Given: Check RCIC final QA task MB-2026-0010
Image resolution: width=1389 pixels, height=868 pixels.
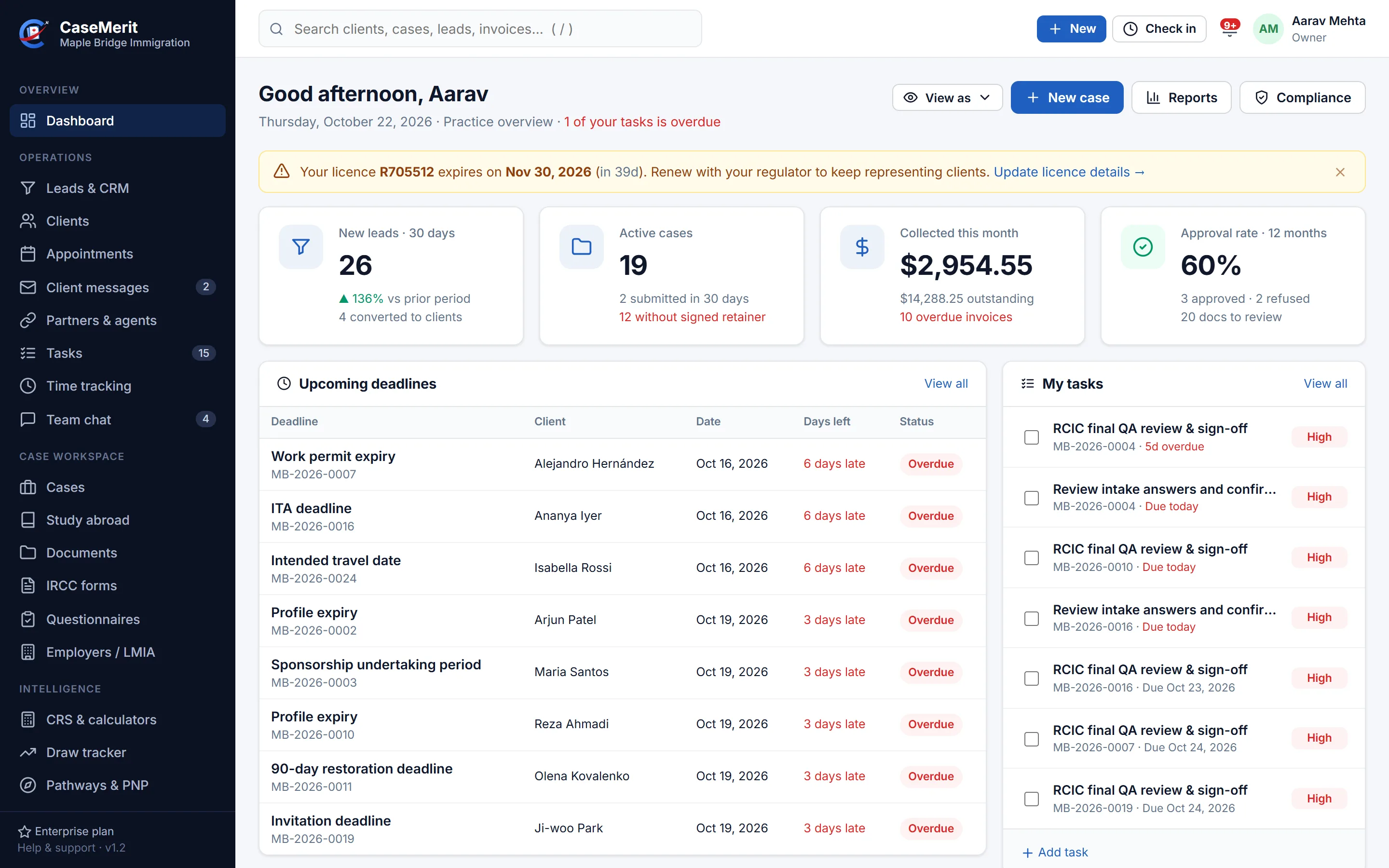Looking at the screenshot, I should [x=1032, y=558].
